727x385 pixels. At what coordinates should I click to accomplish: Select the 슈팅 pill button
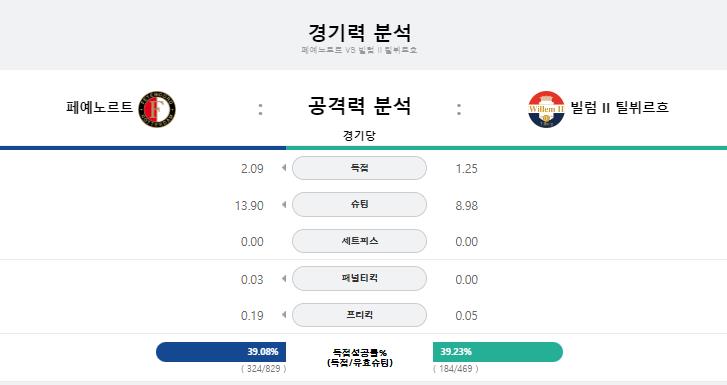tap(359, 205)
